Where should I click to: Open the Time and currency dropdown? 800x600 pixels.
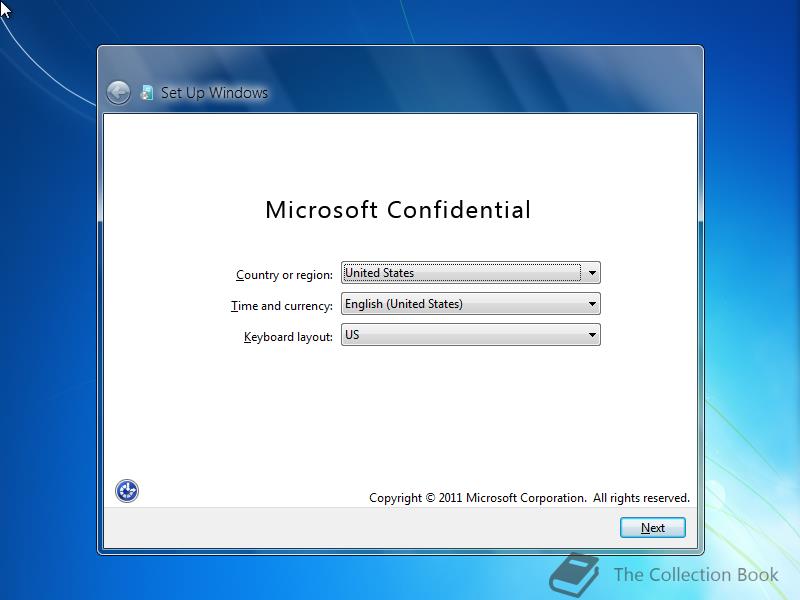470,304
